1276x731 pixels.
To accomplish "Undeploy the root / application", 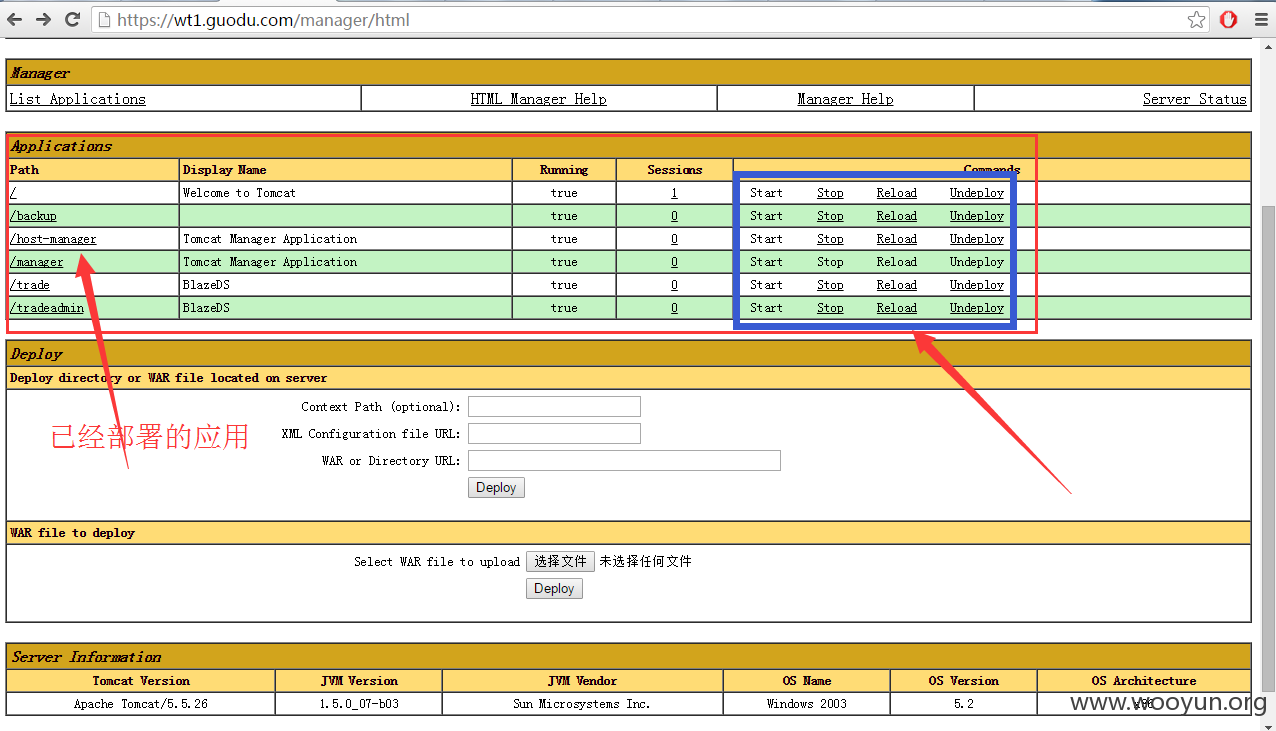I will [x=977, y=193].
